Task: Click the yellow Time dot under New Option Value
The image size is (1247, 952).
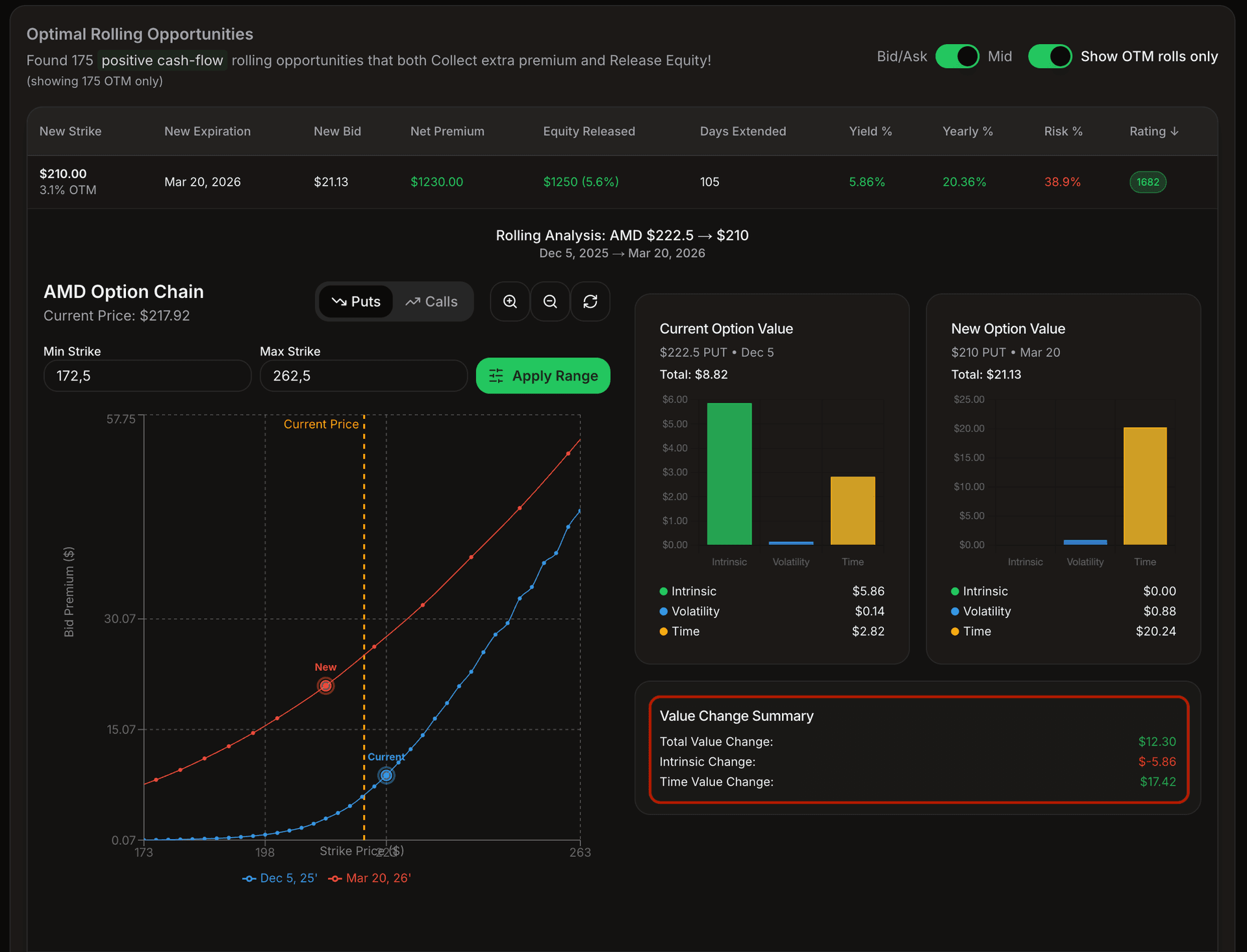Action: click(954, 631)
